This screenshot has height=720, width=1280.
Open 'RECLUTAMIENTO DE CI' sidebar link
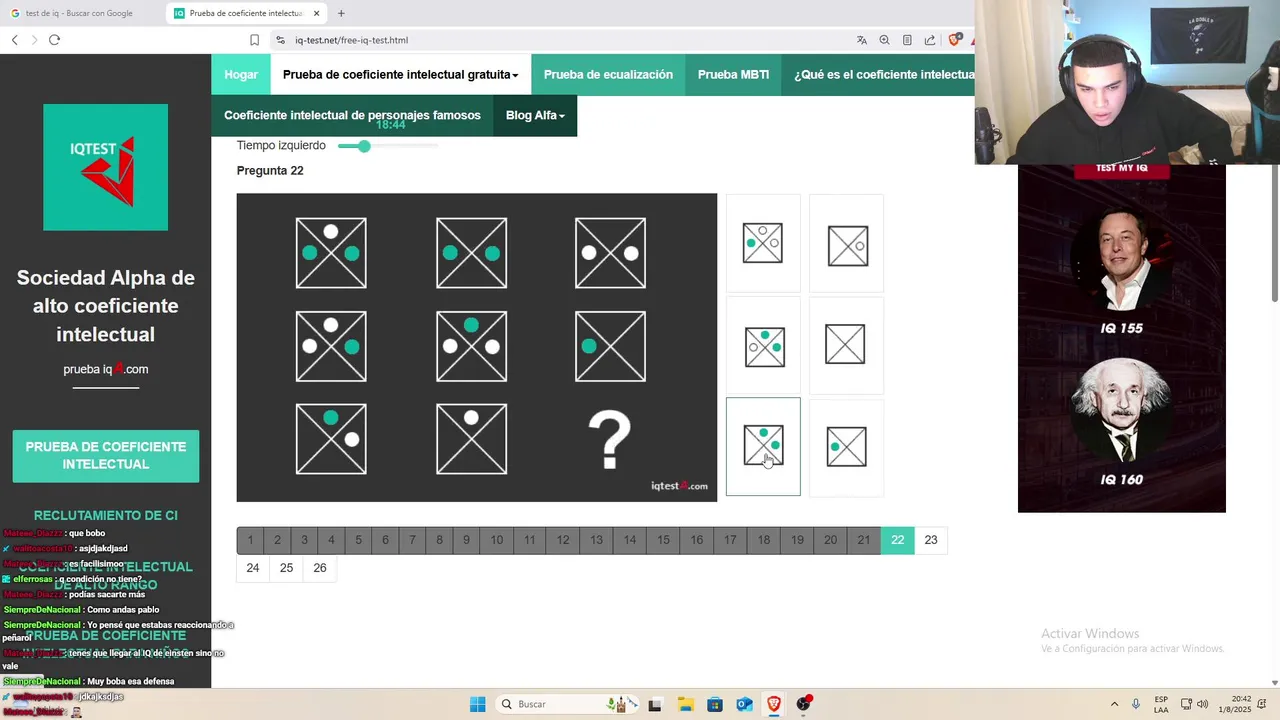pyautogui.click(x=105, y=515)
